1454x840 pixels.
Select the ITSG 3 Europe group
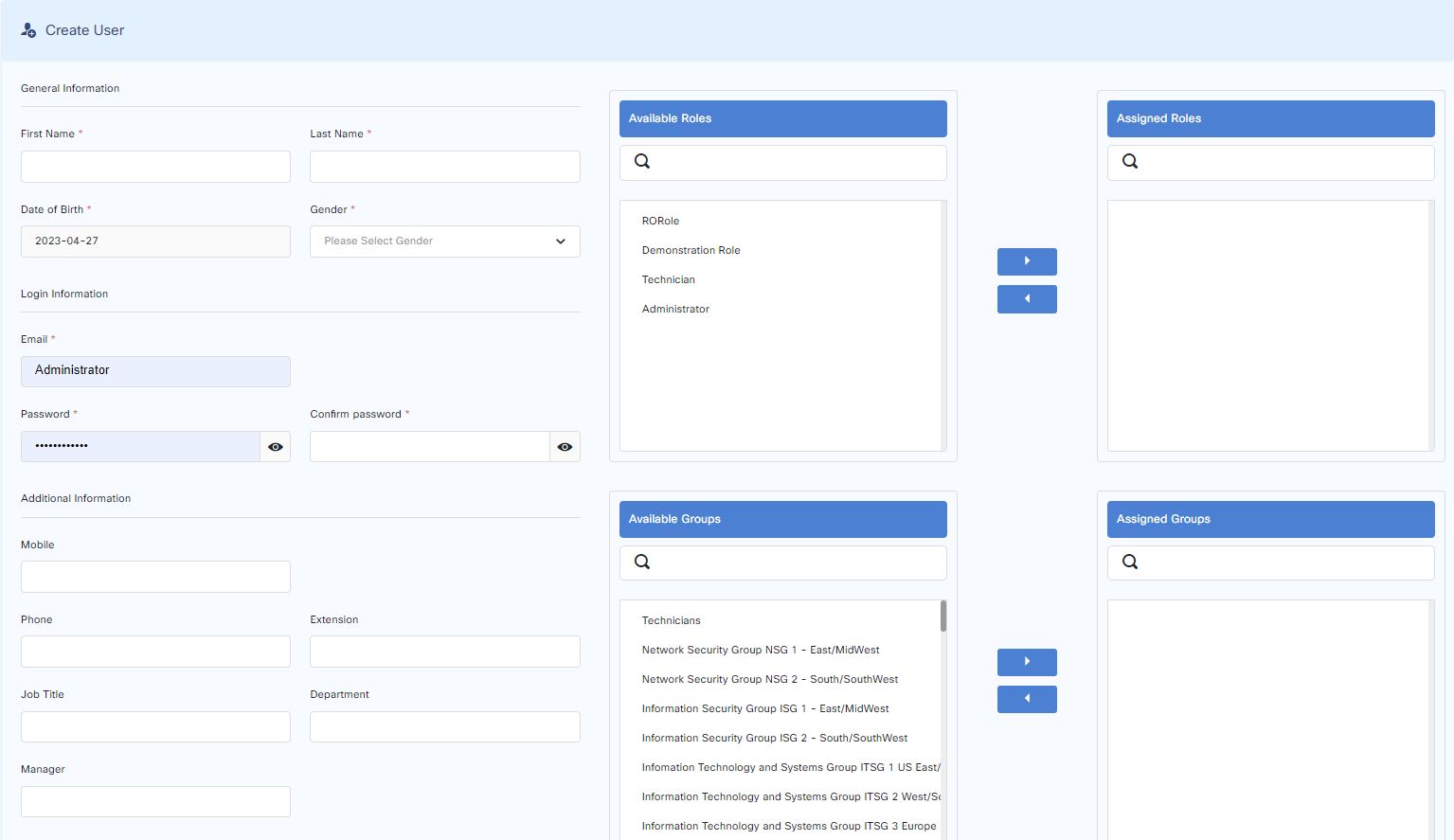pyautogui.click(x=789, y=826)
